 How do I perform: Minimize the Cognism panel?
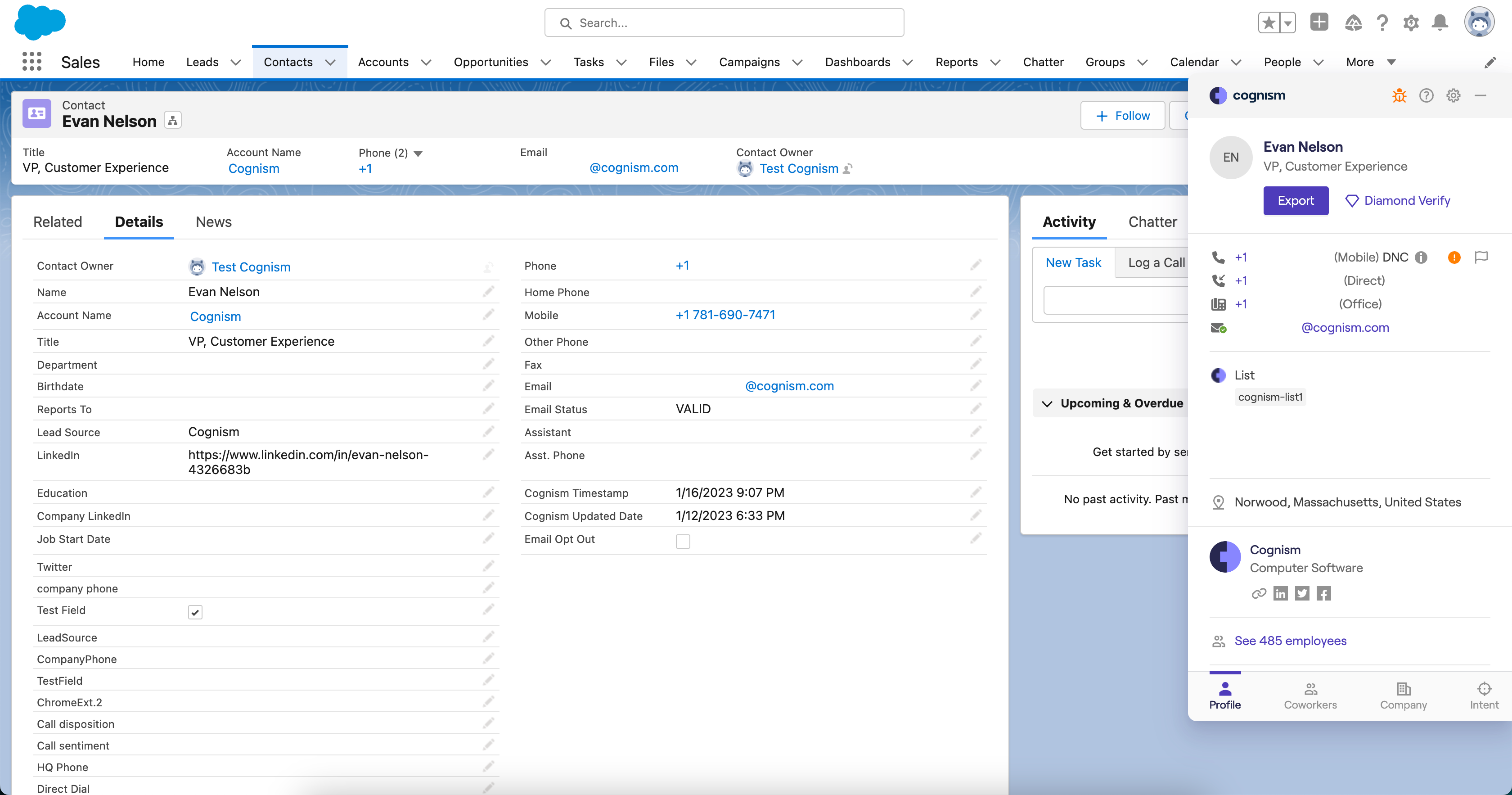1480,95
